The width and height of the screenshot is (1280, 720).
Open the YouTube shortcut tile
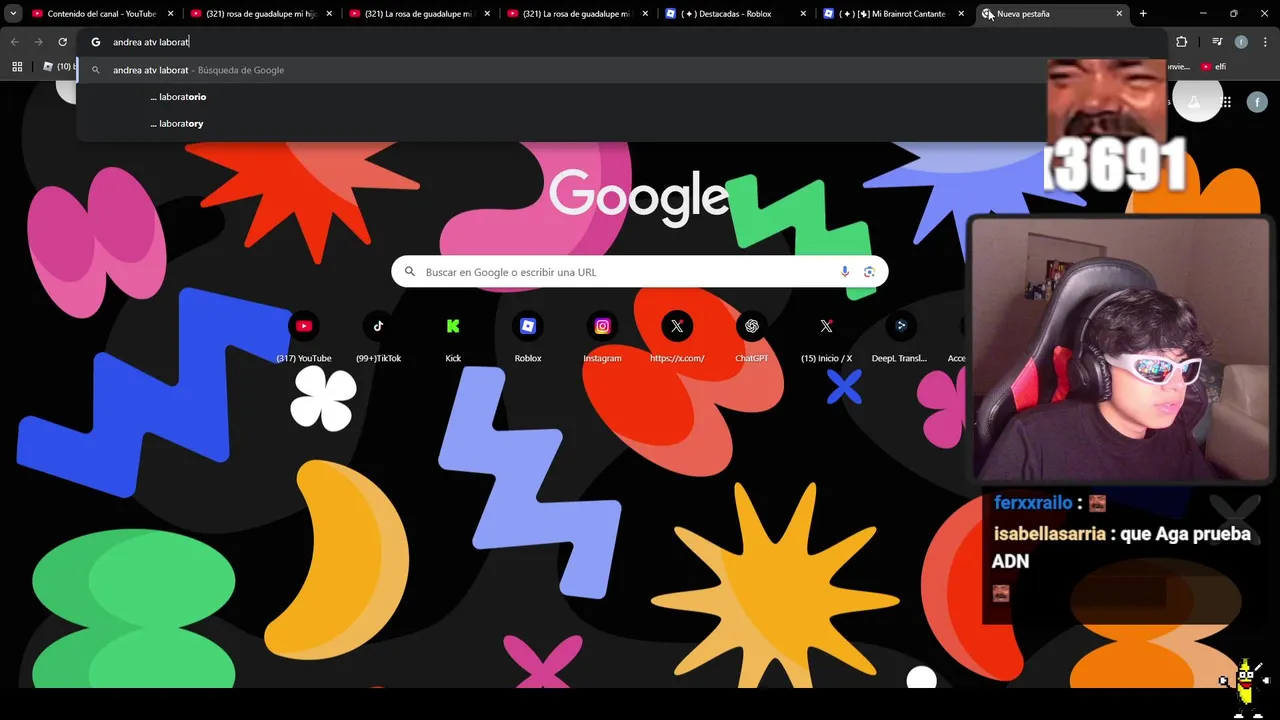[x=304, y=337]
